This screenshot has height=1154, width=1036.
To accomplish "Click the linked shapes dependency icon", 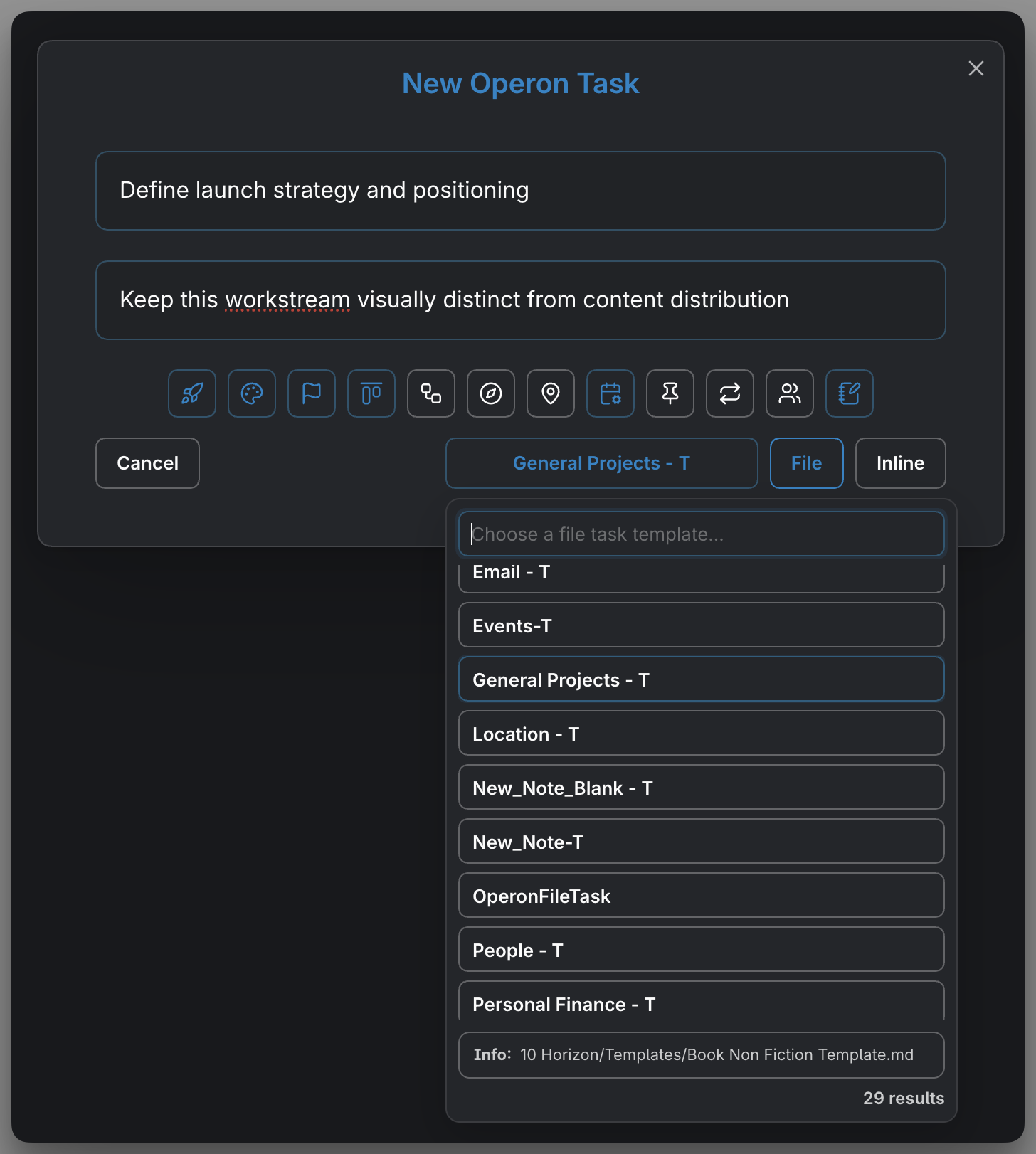I will 431,393.
